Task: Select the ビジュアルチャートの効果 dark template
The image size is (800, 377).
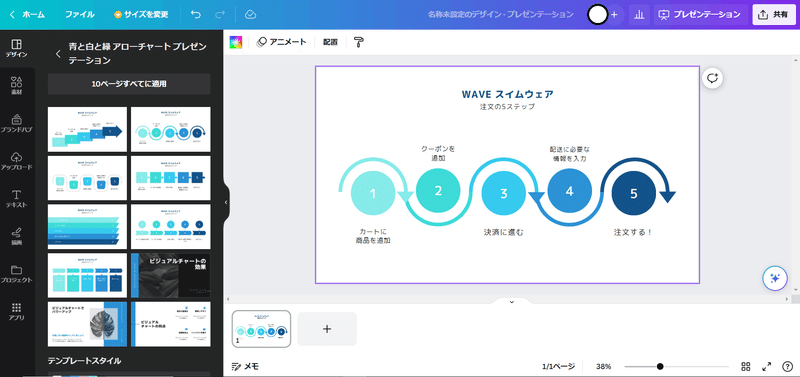Action: click(170, 275)
